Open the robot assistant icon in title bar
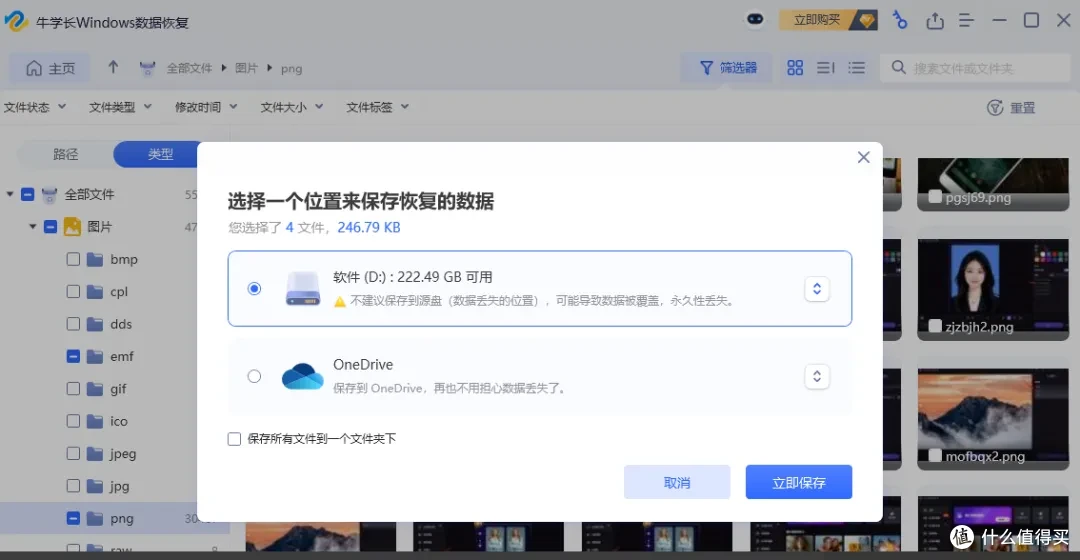 (x=755, y=19)
